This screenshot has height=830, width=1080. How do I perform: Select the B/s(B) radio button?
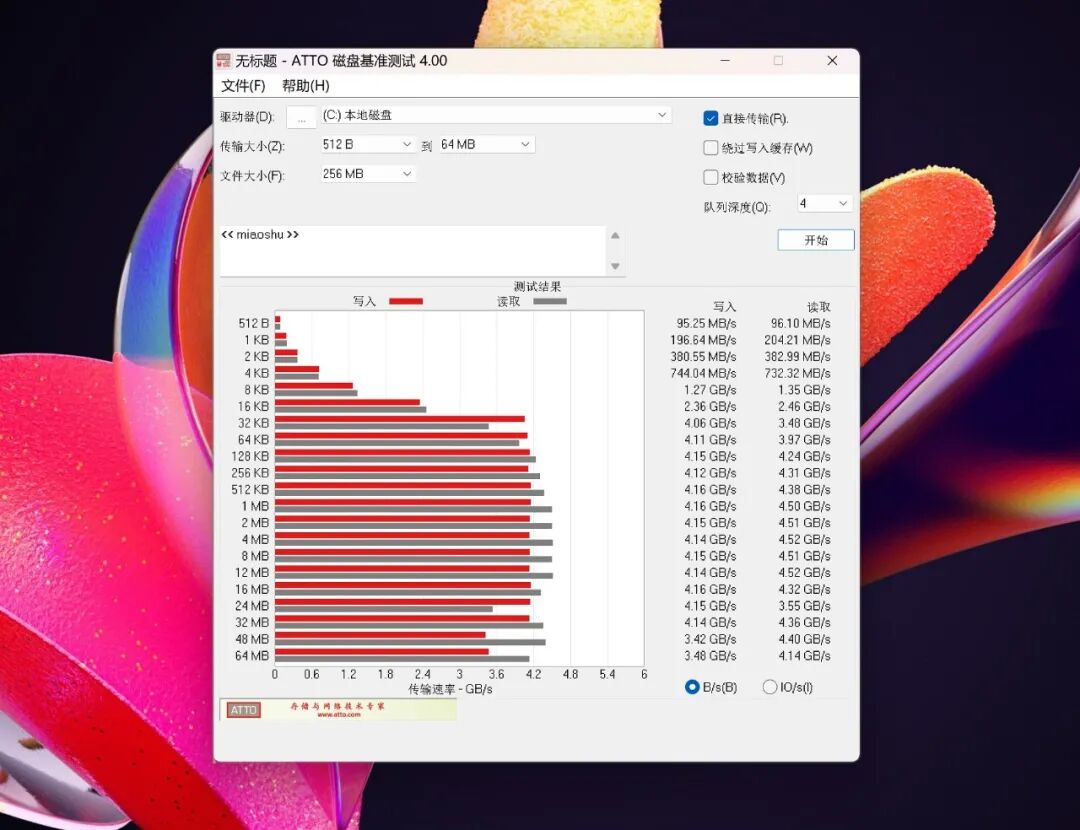click(x=692, y=687)
